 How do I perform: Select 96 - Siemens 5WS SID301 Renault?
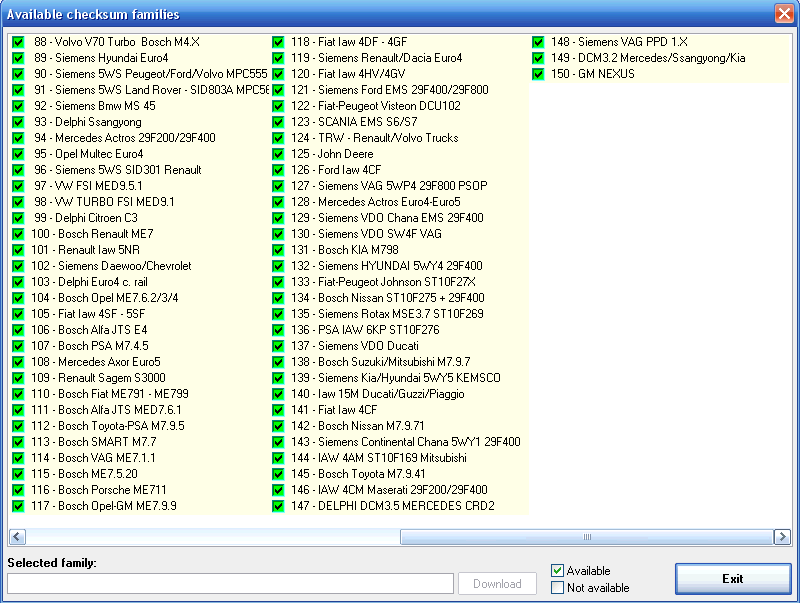click(117, 170)
